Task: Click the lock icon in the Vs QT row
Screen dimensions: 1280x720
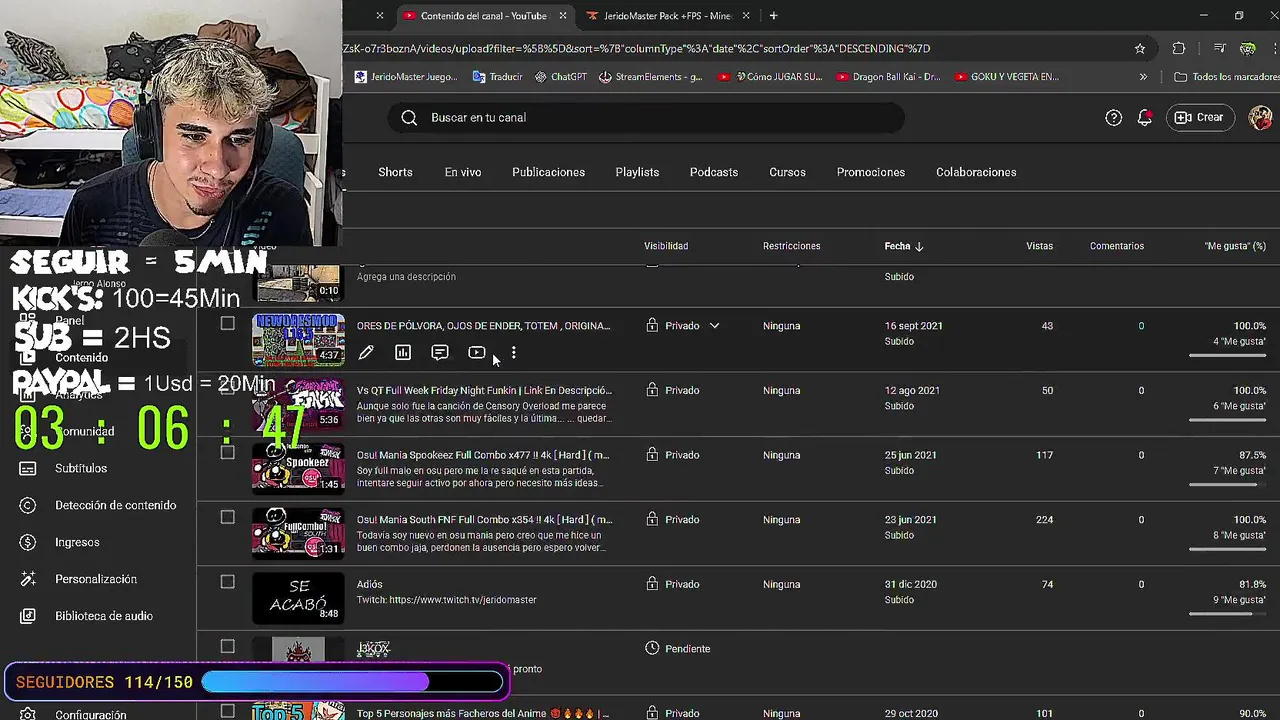Action: pyautogui.click(x=652, y=390)
